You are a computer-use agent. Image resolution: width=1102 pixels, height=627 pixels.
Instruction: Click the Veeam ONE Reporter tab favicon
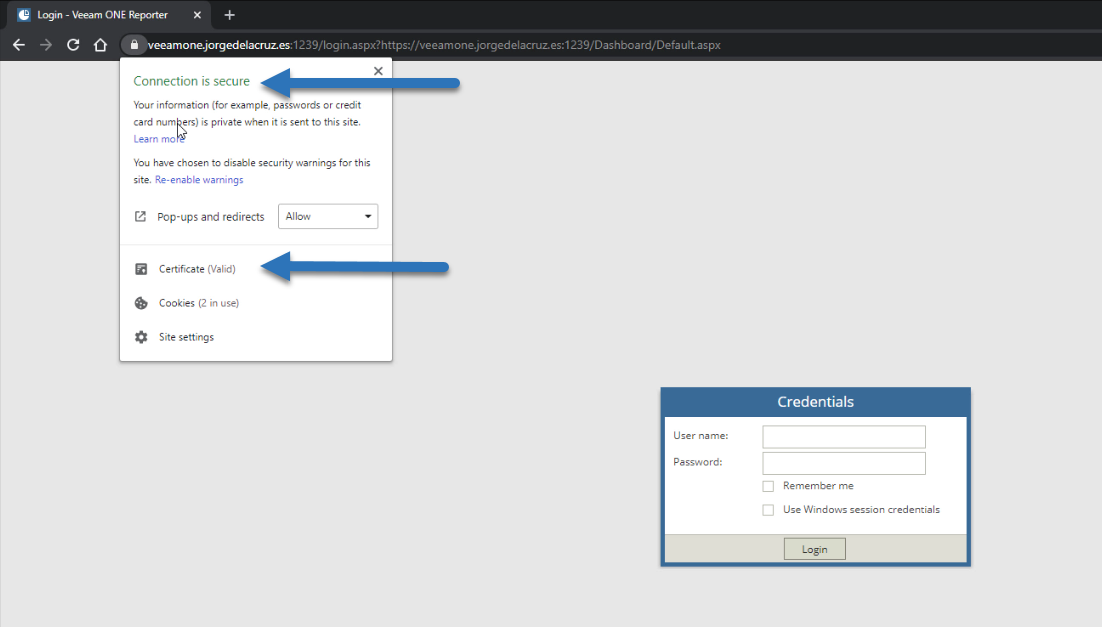[x=24, y=15]
